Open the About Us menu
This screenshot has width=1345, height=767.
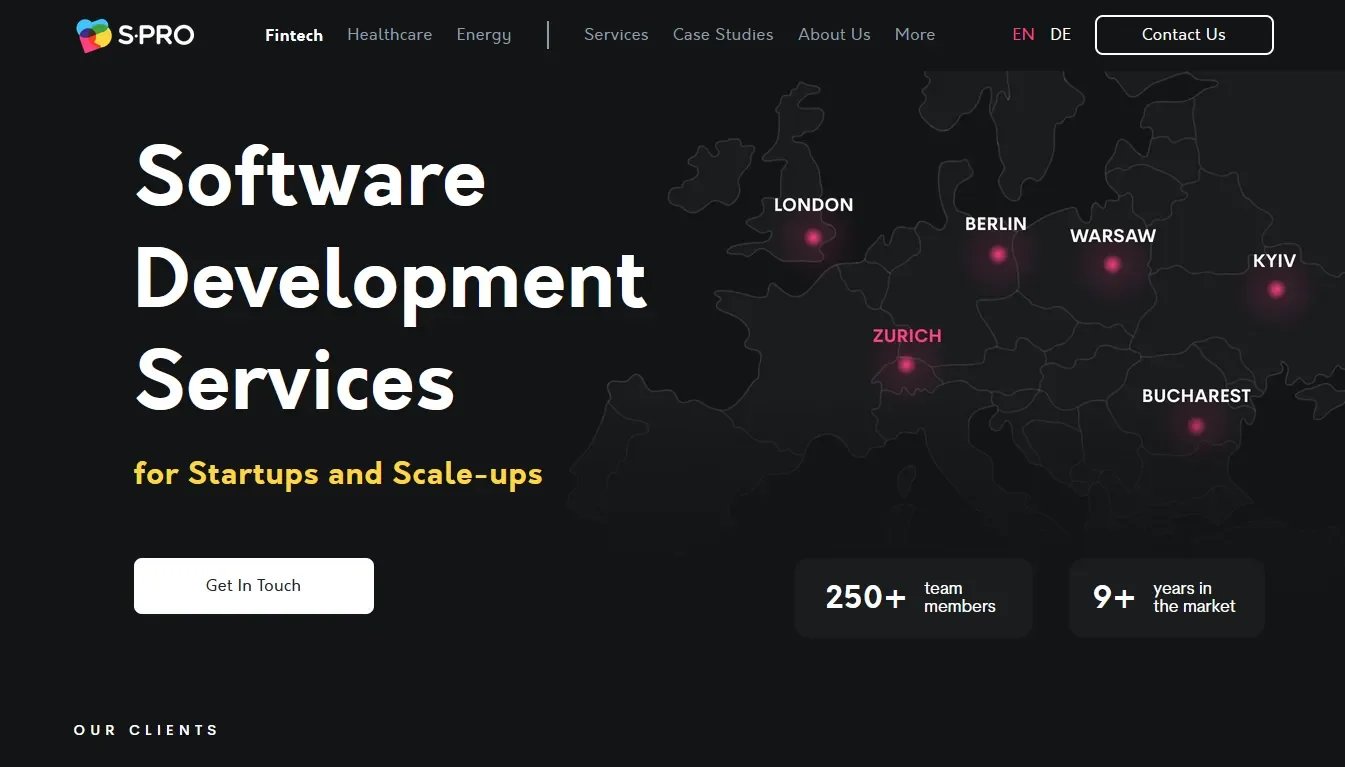(834, 35)
